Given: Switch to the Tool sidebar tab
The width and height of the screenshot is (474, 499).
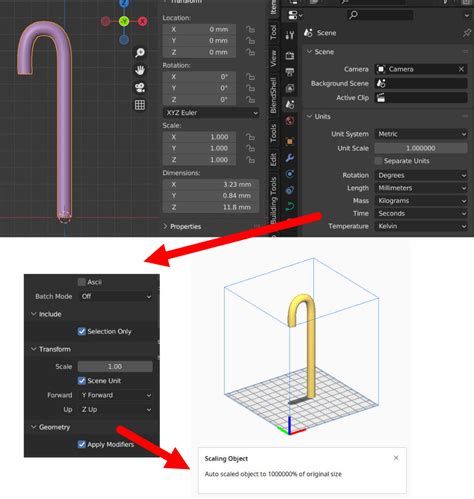Looking at the screenshot, I should tap(273, 32).
